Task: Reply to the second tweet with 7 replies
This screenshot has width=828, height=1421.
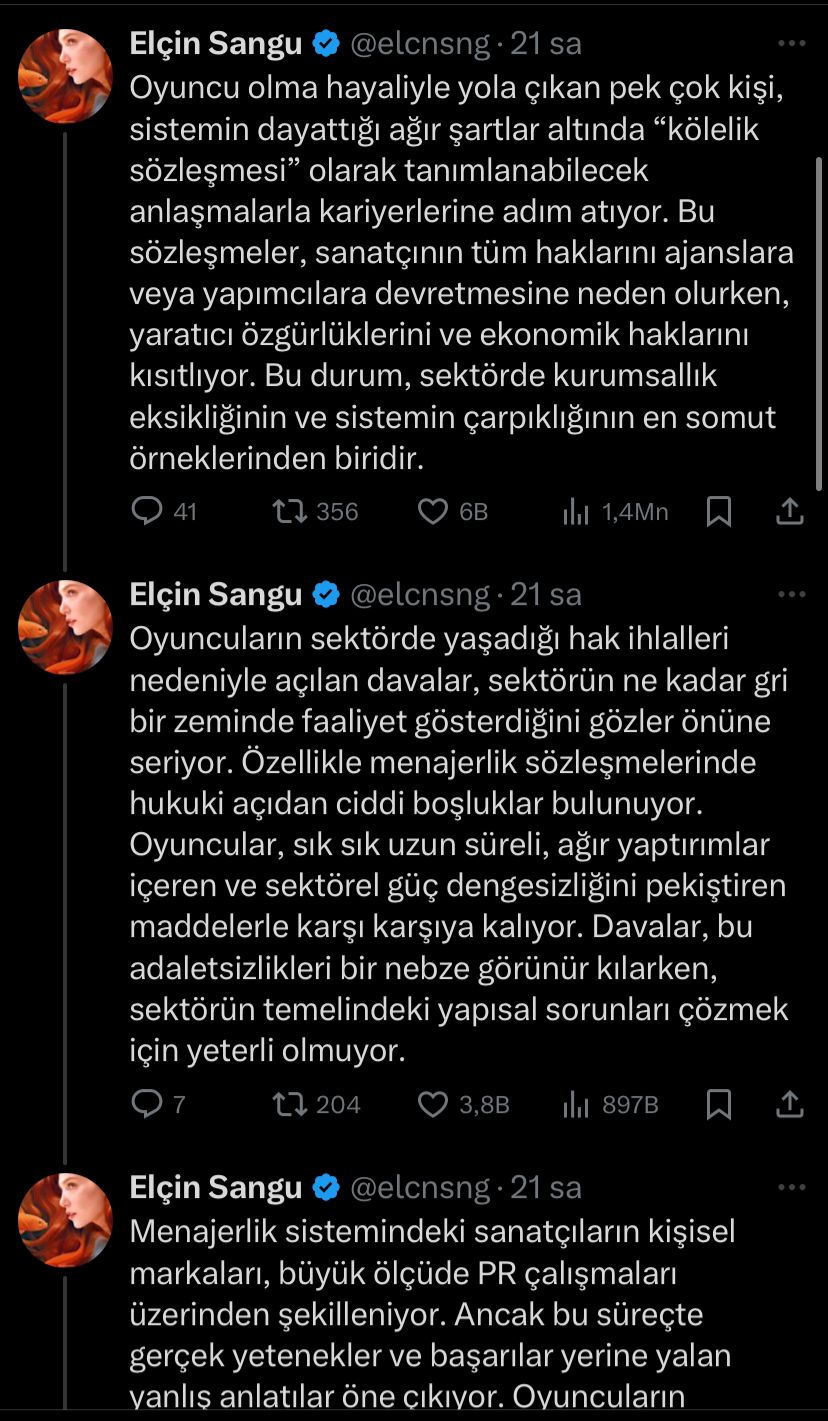Action: tap(147, 1104)
